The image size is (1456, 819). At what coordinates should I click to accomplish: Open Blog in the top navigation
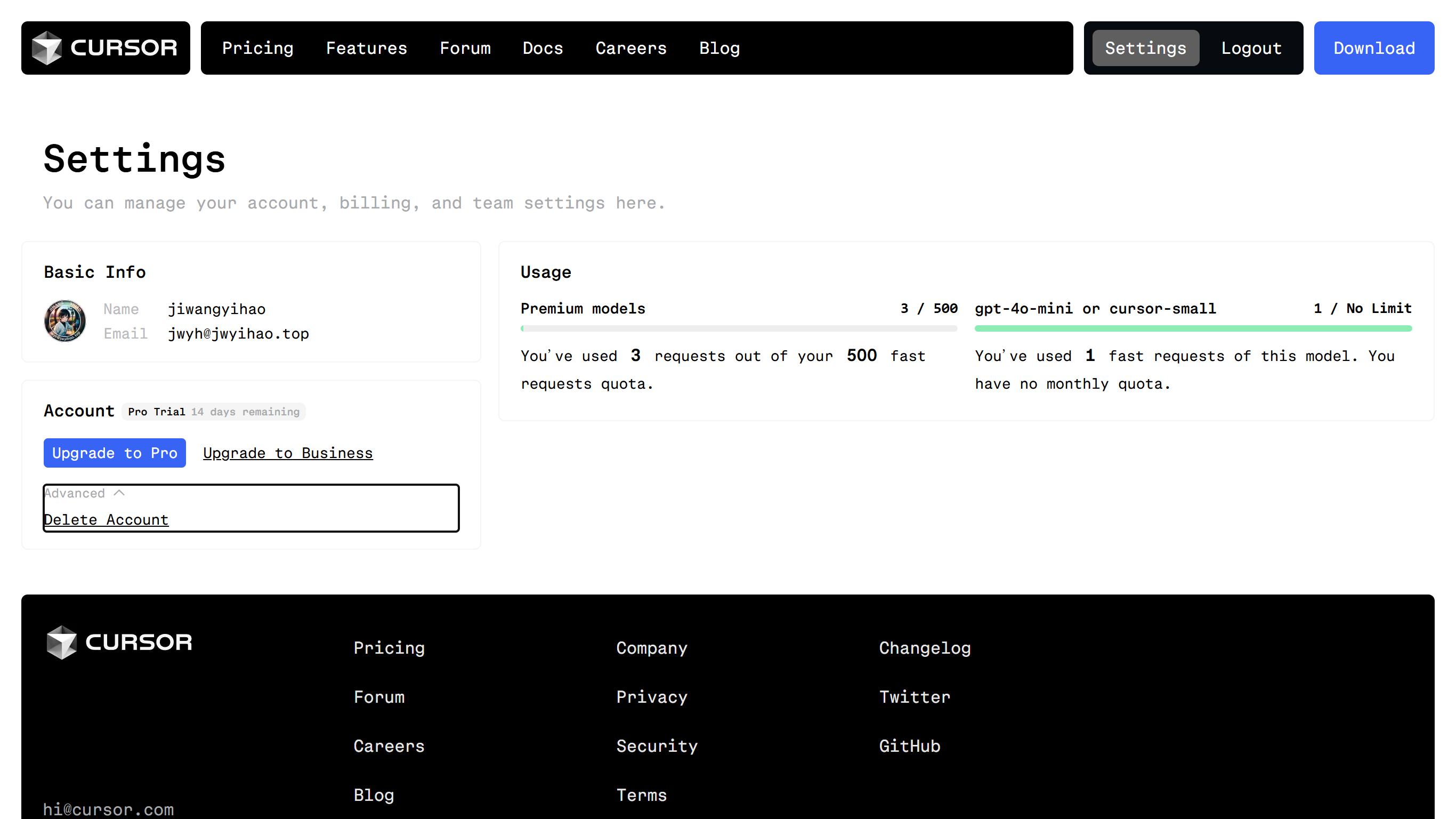click(719, 48)
